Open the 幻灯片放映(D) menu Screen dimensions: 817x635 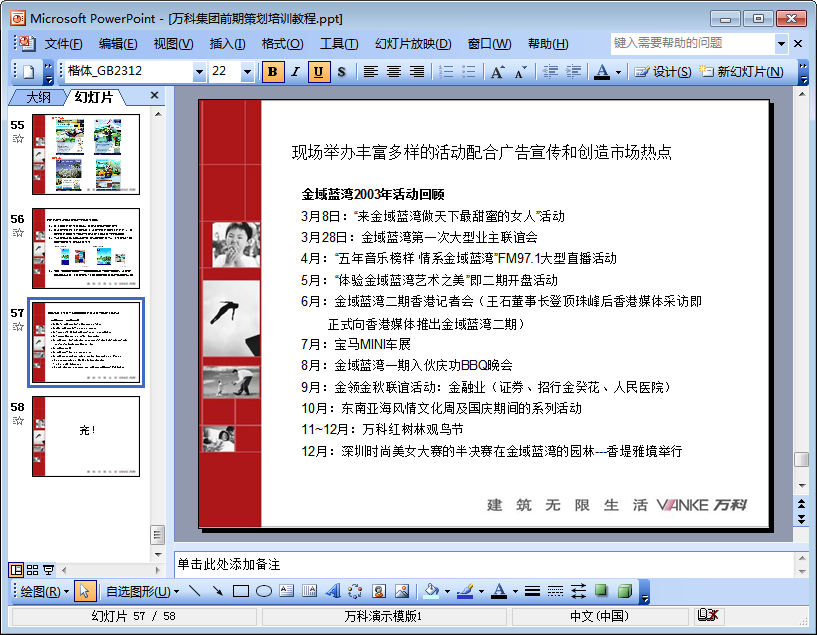pyautogui.click(x=413, y=44)
